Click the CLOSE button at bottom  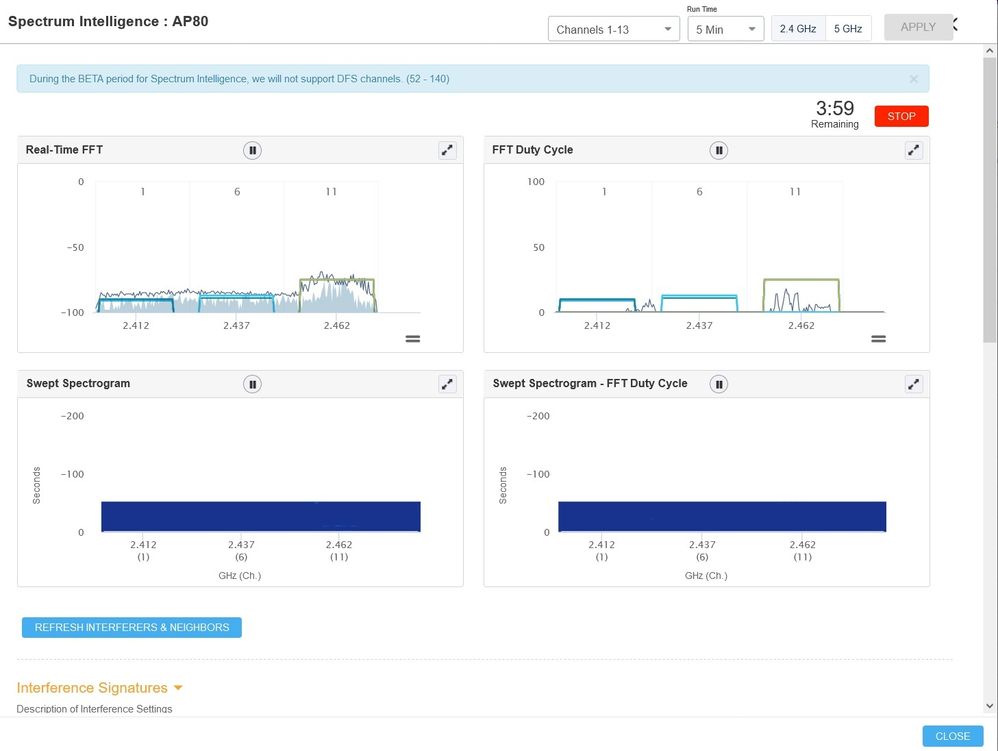coord(952,736)
